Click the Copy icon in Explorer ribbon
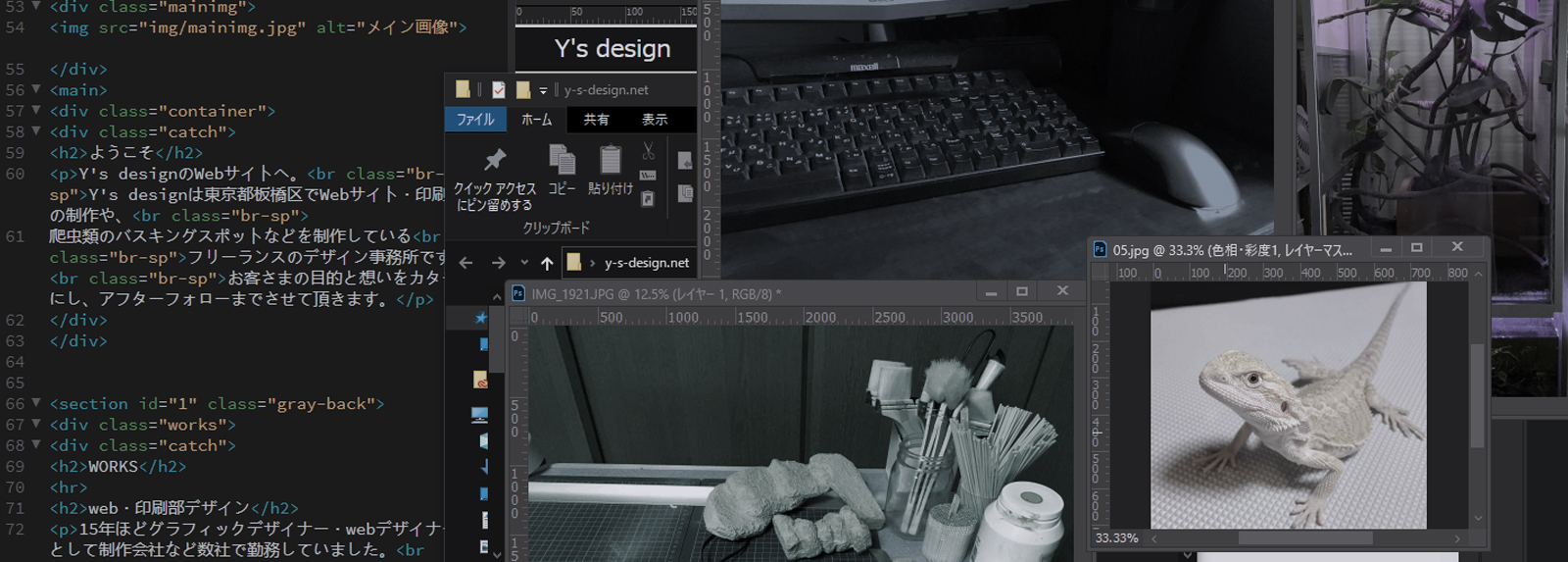The height and width of the screenshot is (562, 1568). pos(562,160)
